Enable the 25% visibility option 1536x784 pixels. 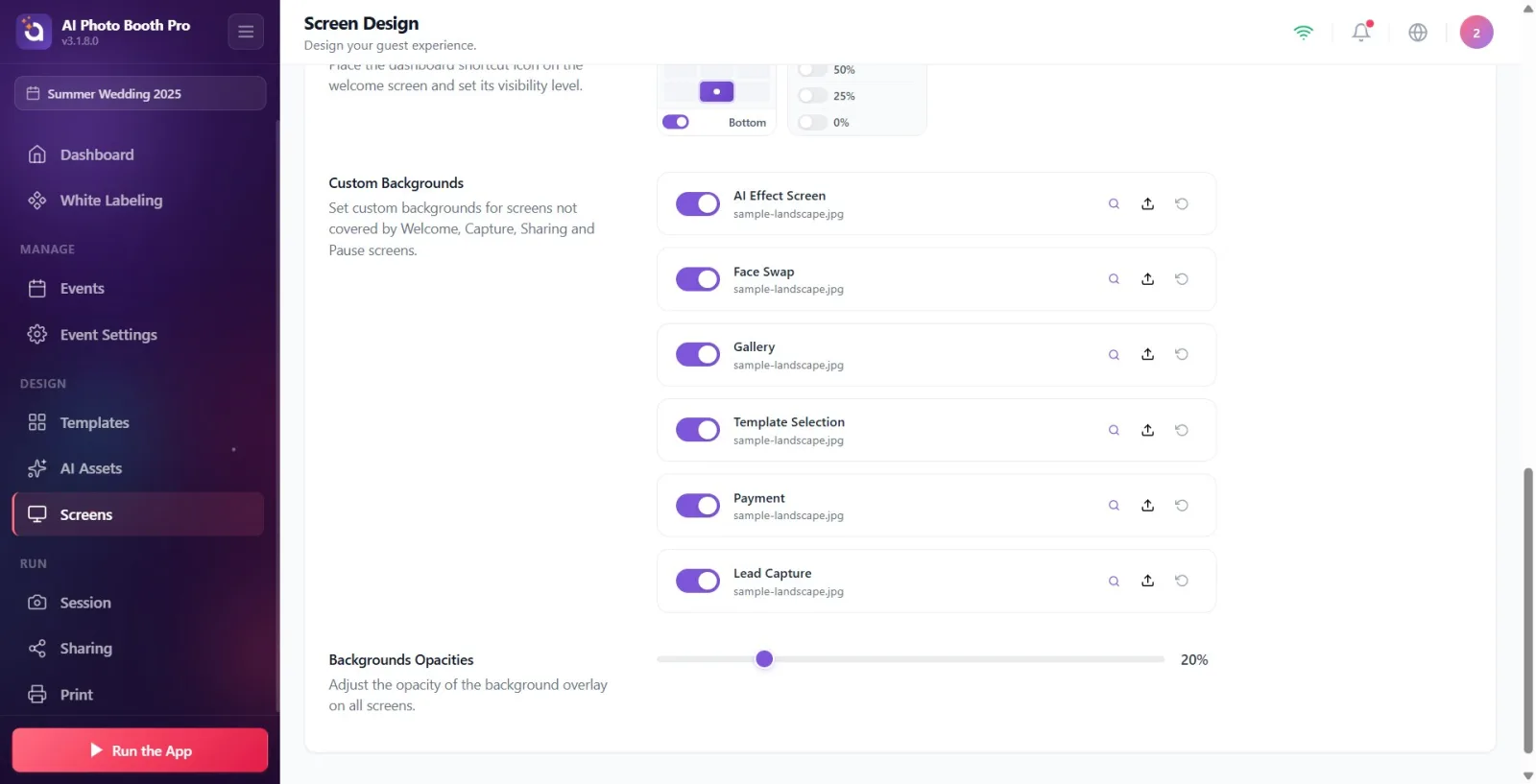812,96
